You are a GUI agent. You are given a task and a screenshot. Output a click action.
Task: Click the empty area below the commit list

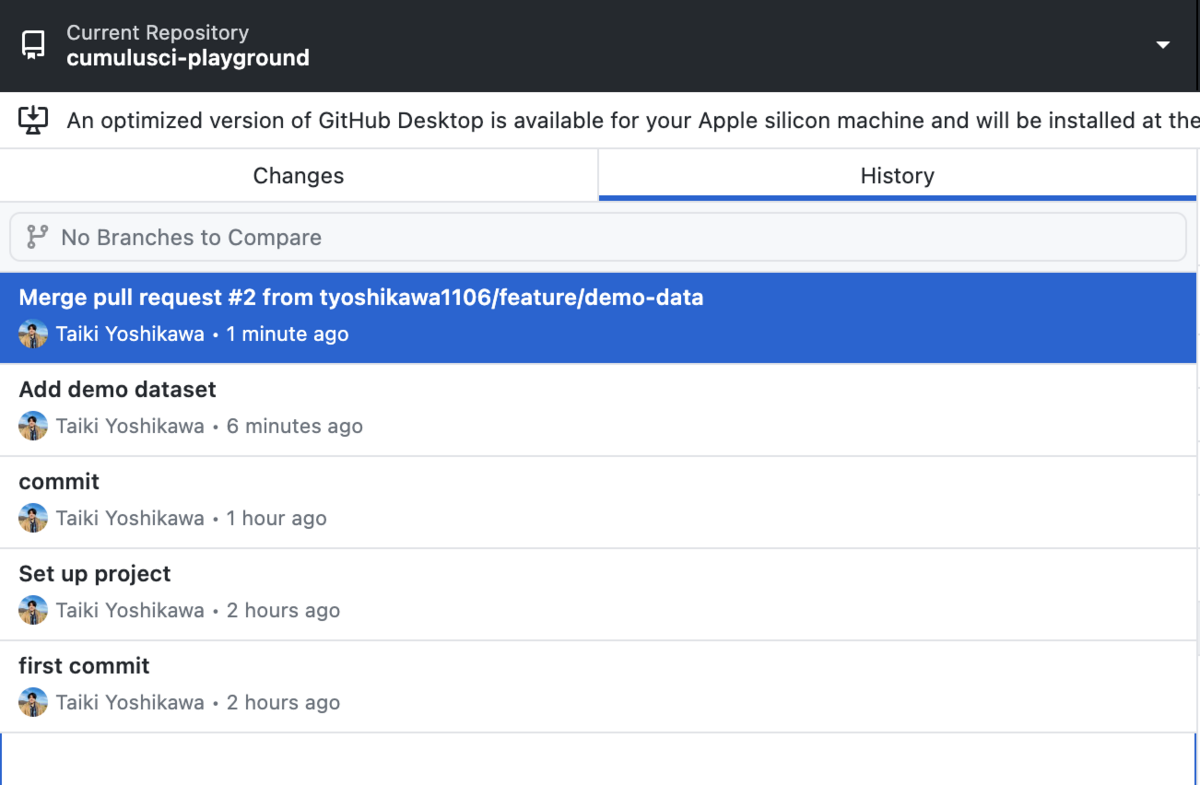[x=598, y=759]
